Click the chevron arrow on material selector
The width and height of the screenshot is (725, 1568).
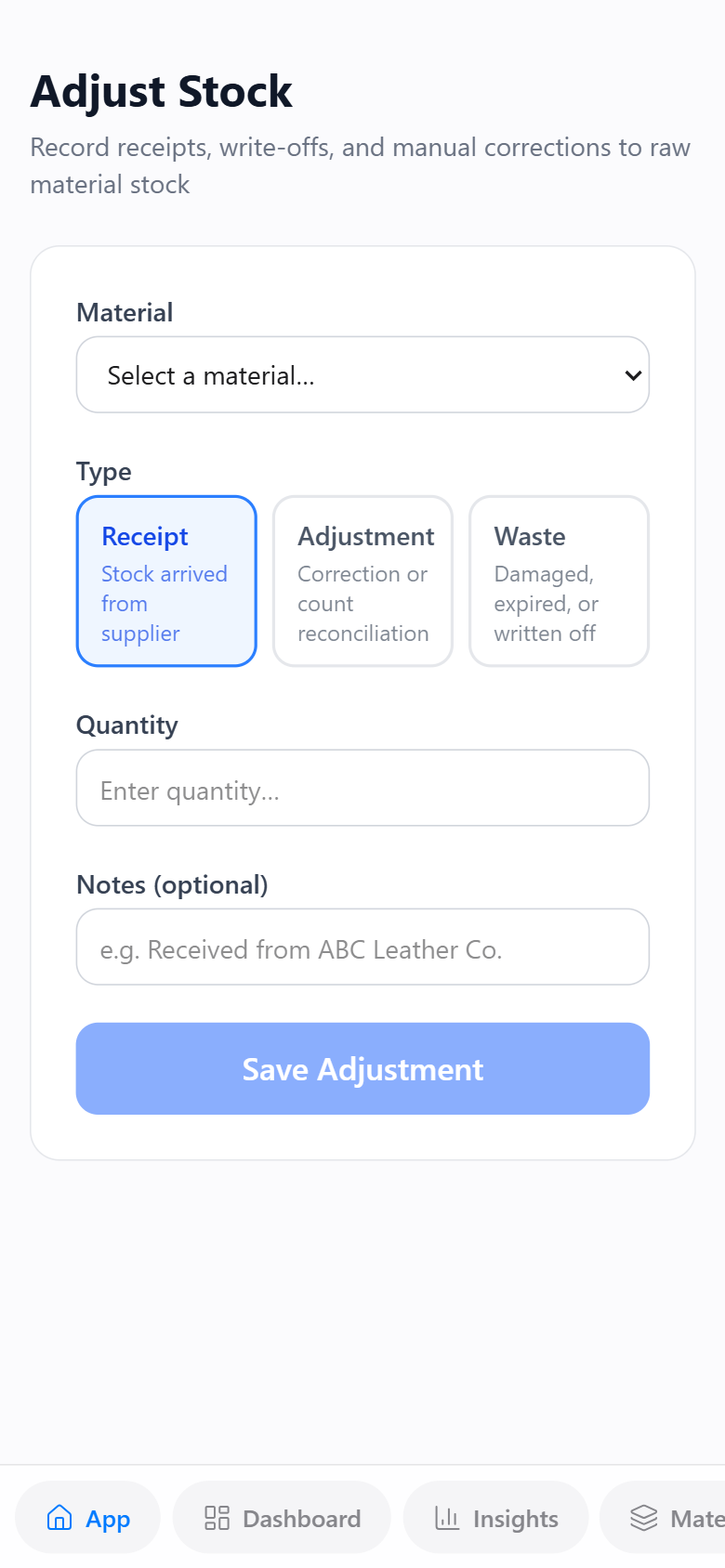[x=633, y=375]
